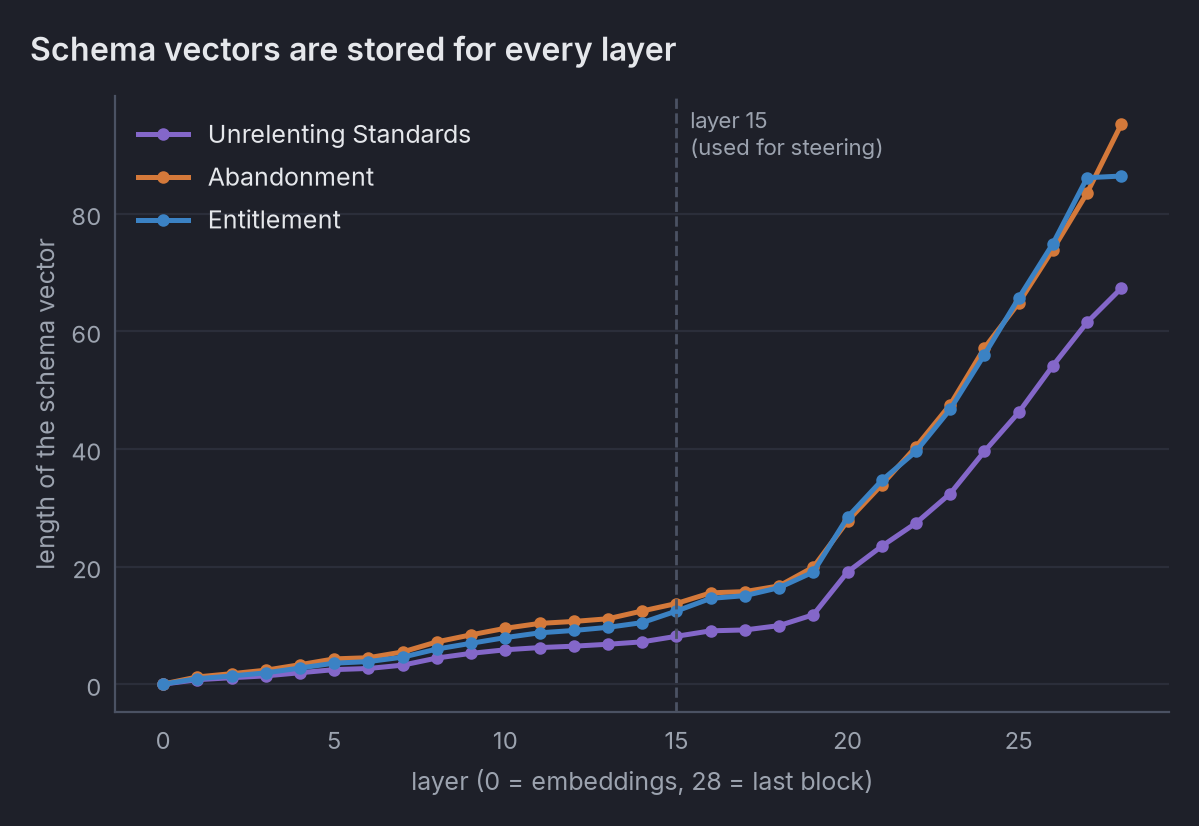Click y-axis tick label 60

coord(86,335)
